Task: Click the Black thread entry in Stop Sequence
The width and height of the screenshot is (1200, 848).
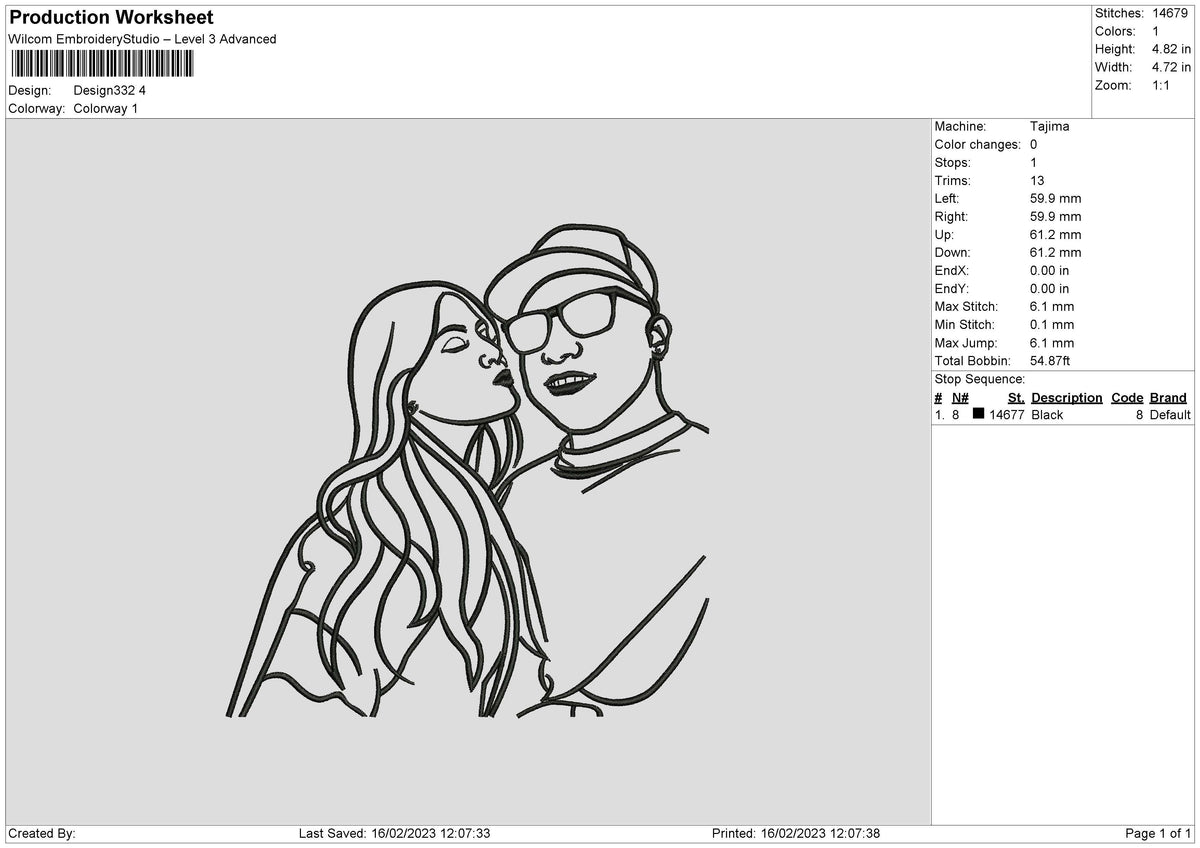Action: tap(1047, 415)
